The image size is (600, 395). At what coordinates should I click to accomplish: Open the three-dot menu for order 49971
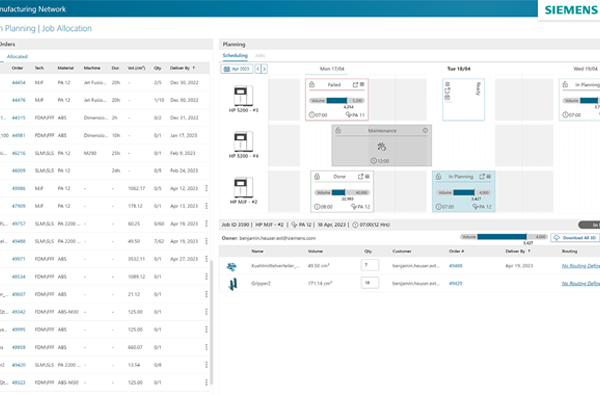click(x=206, y=259)
